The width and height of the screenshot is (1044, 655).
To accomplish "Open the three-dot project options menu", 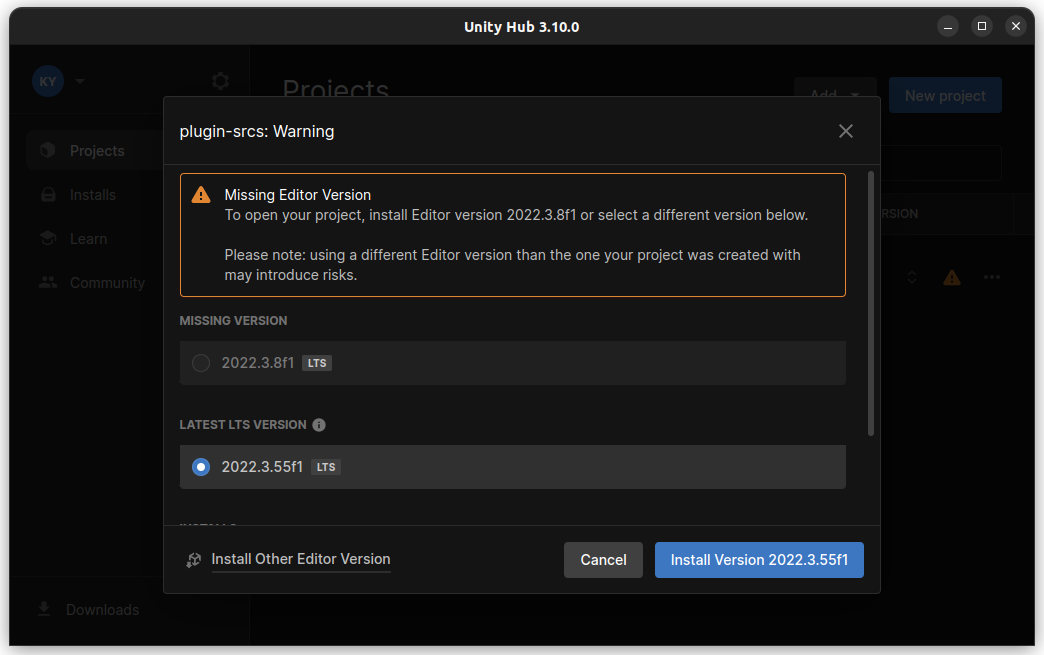I will pyautogui.click(x=992, y=277).
